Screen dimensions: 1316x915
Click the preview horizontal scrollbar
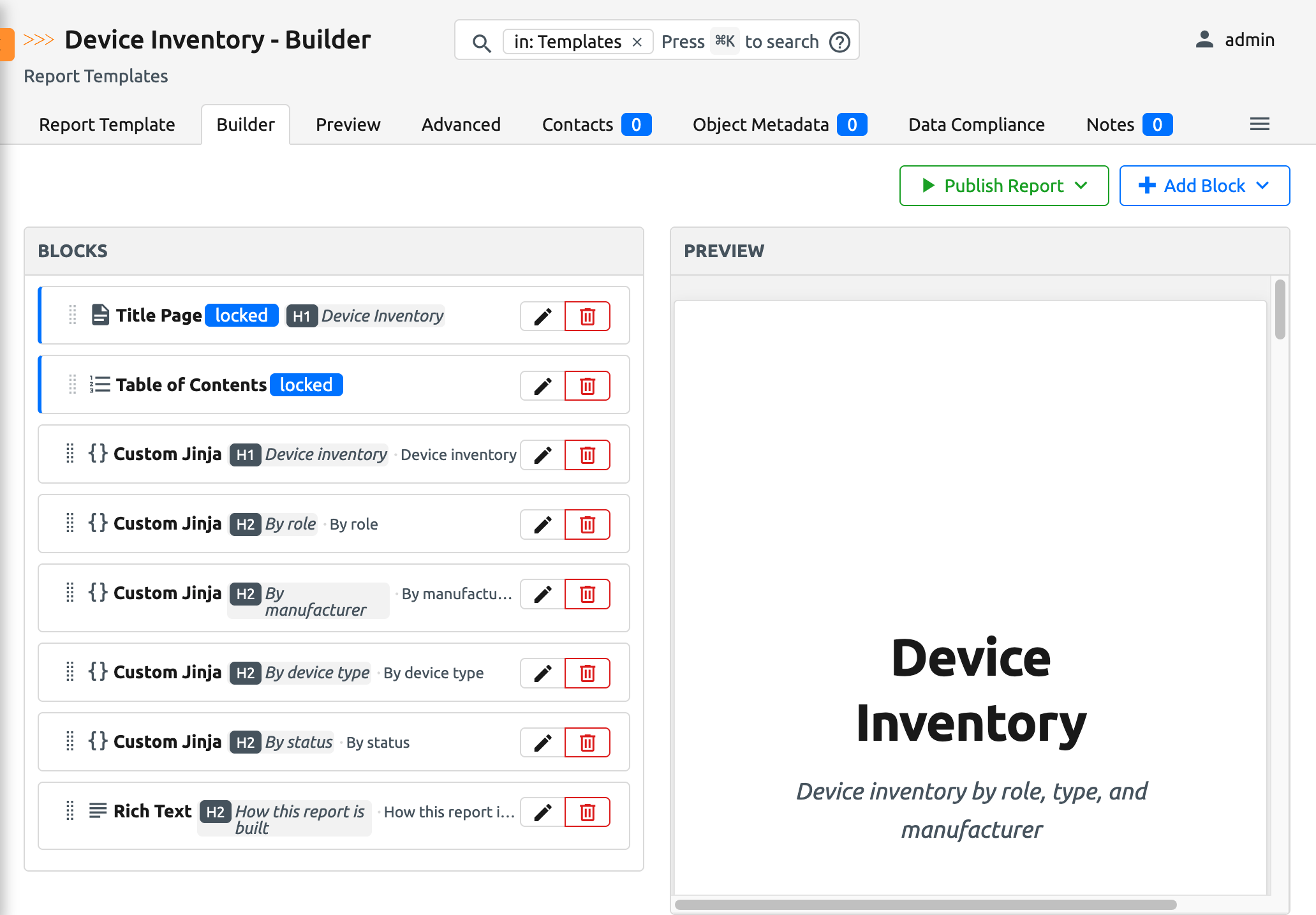pos(926,904)
